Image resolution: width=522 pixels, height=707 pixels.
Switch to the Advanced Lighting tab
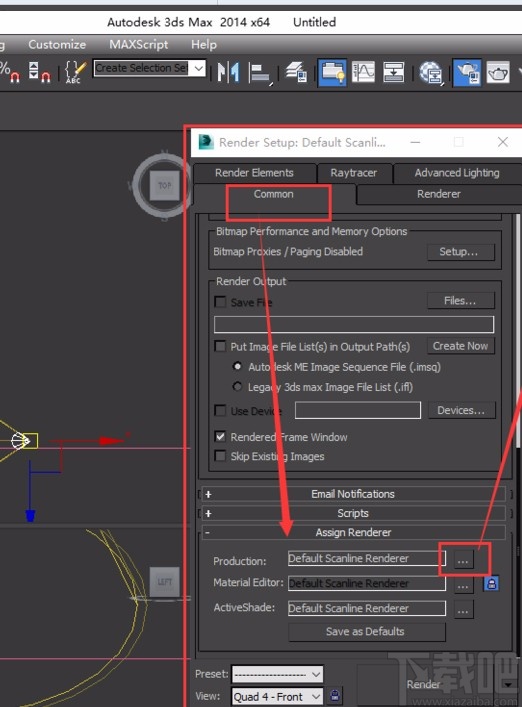point(457,173)
